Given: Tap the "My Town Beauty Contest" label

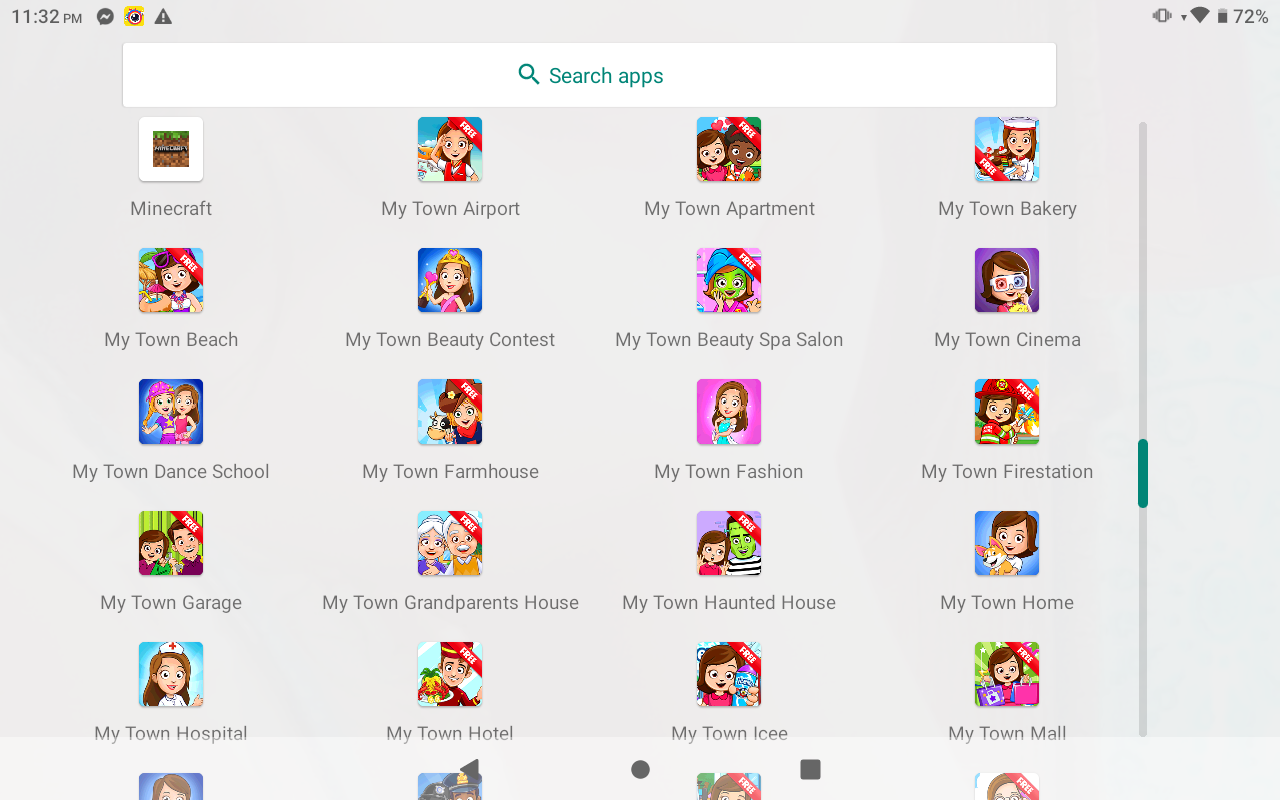Looking at the screenshot, I should (450, 340).
